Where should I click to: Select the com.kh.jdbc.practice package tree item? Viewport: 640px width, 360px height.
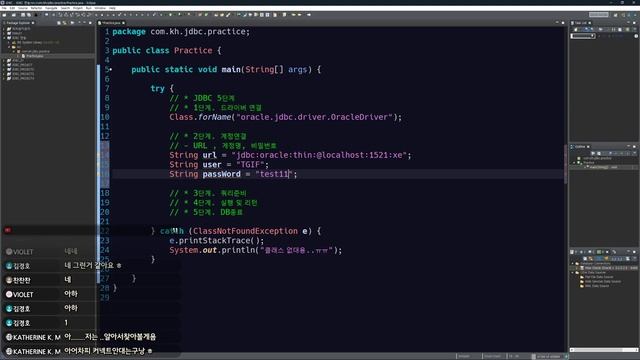pos(33,51)
